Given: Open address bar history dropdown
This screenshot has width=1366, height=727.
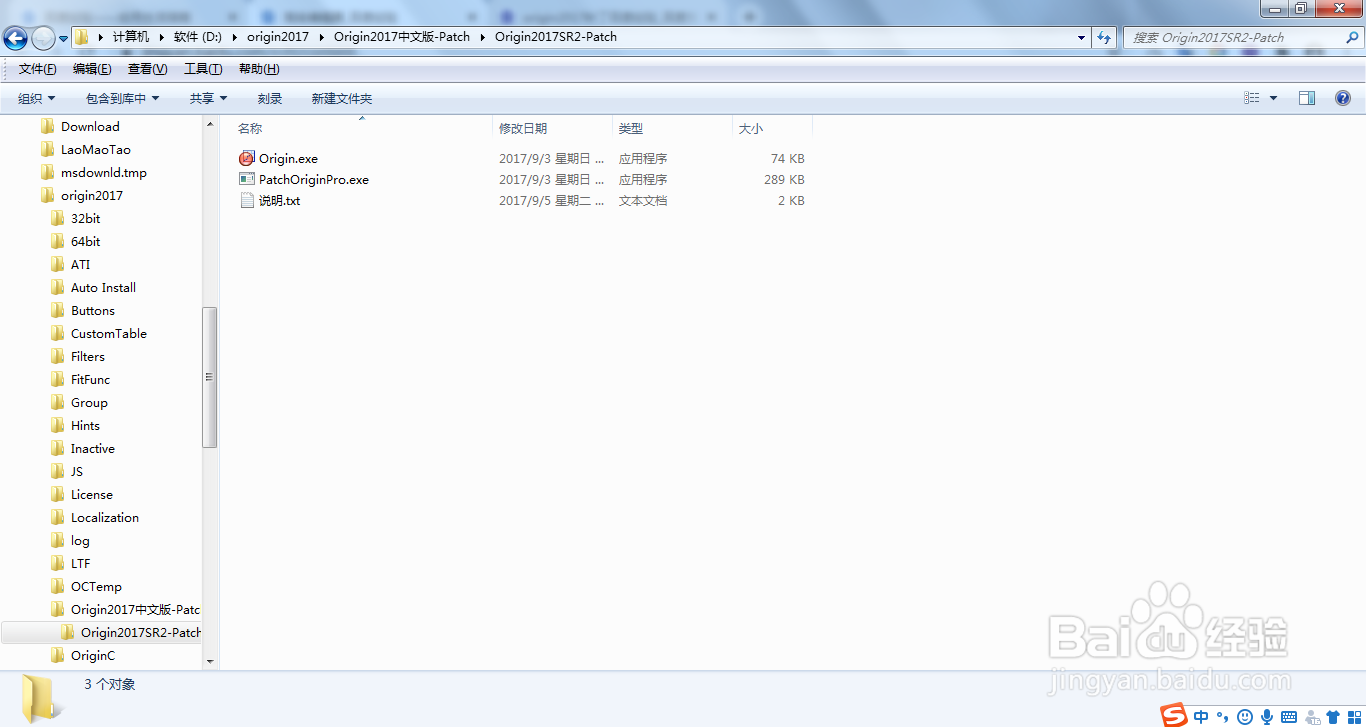Looking at the screenshot, I should [x=1082, y=37].
